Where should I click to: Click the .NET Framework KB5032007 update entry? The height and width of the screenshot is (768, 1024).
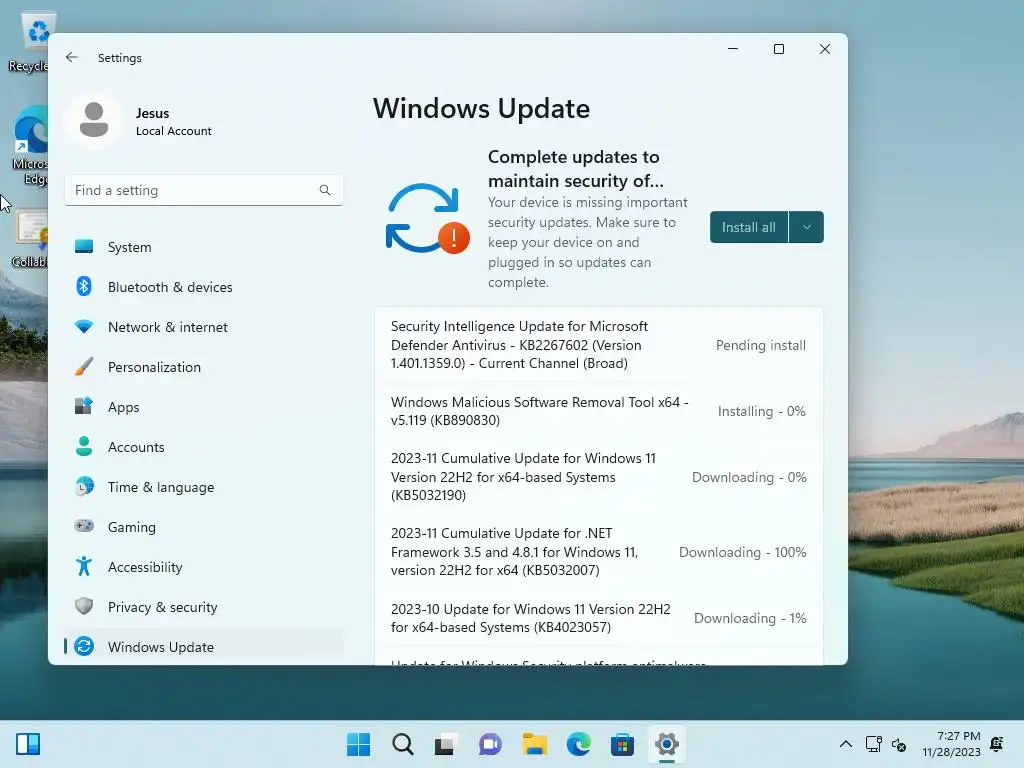click(x=599, y=552)
